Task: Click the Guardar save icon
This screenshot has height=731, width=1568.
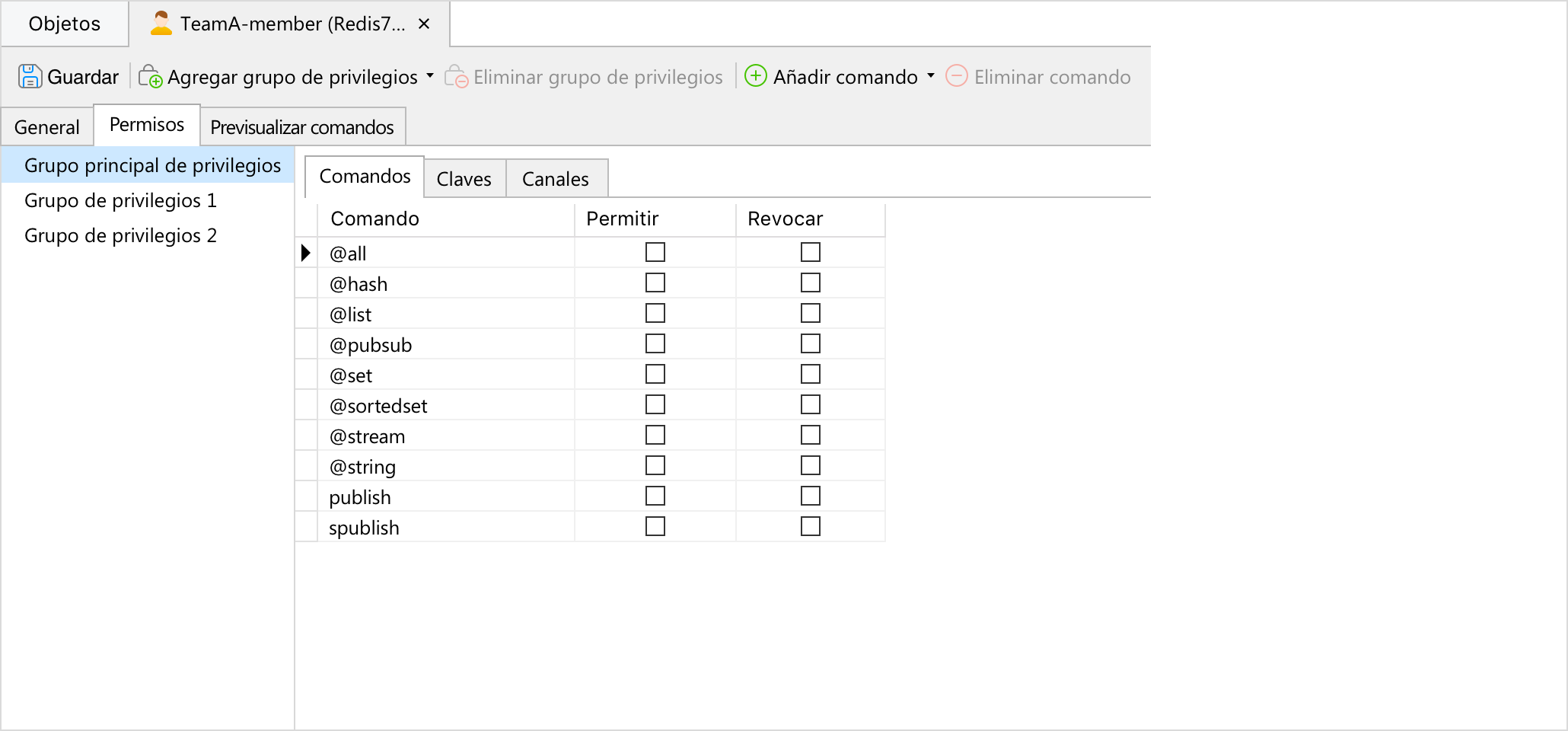Action: pyautogui.click(x=30, y=76)
